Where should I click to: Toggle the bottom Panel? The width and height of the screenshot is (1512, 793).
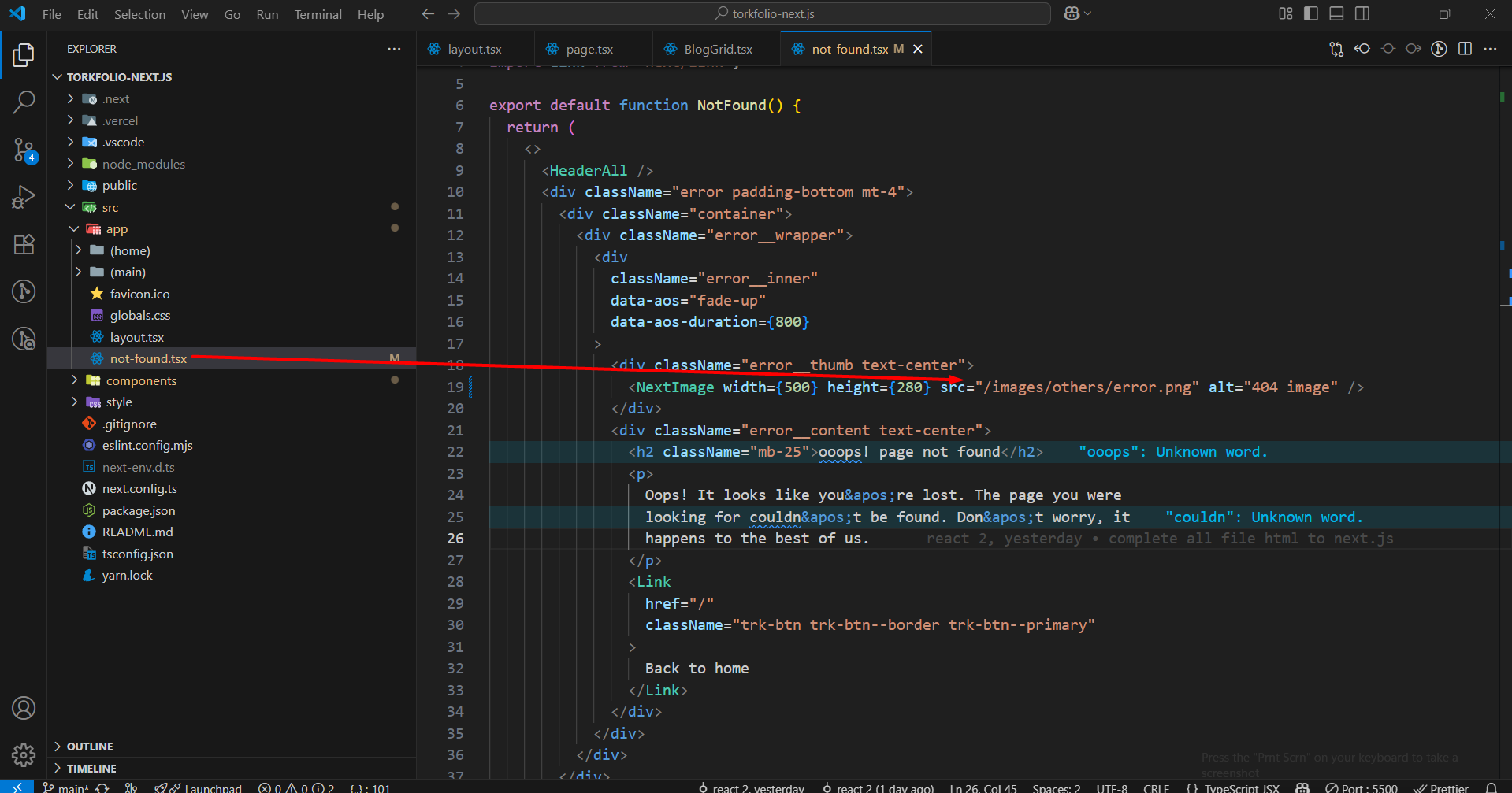1336,13
